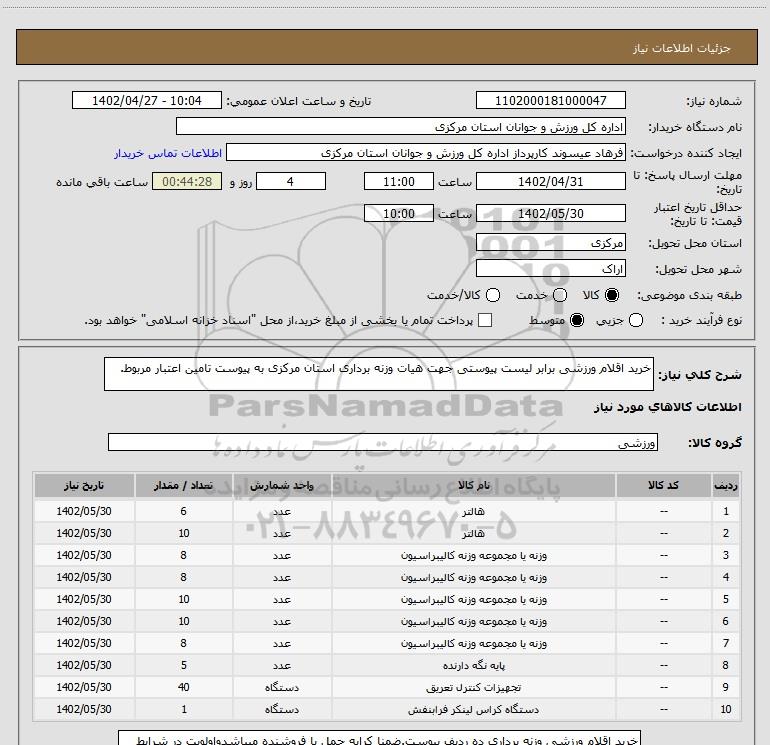The image size is (770, 745).
Task: Click the delivery city field اراک
Action: (x=550, y=268)
